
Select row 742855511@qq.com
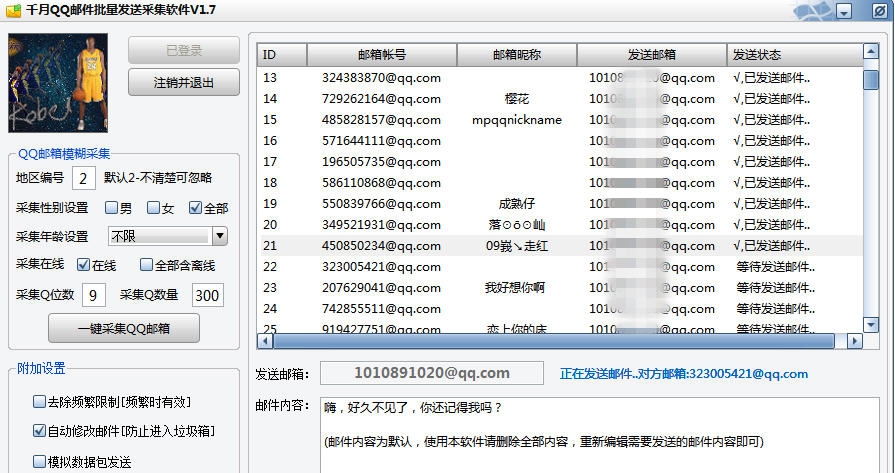pos(562,309)
